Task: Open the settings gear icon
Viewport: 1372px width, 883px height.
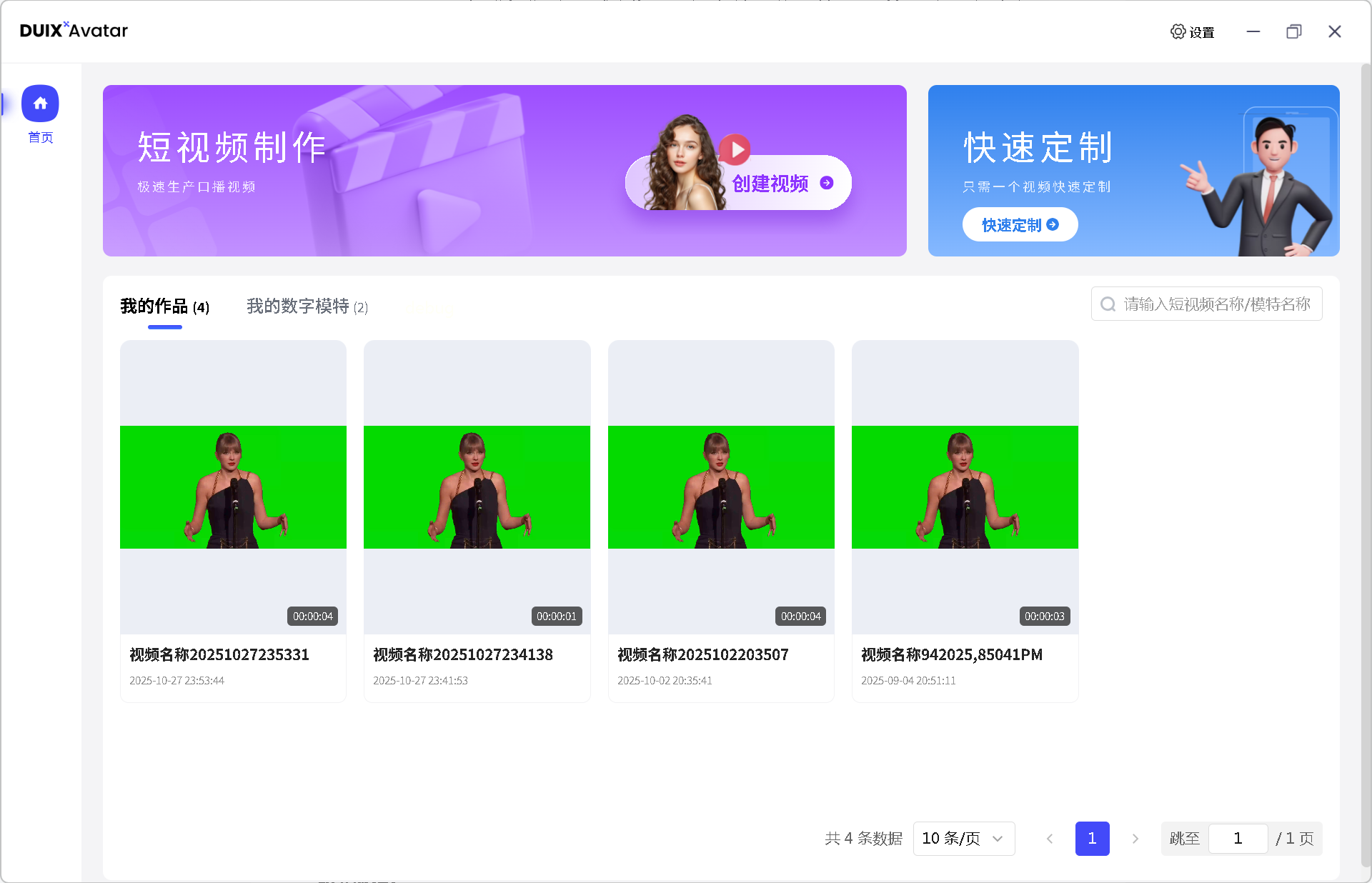Action: click(1178, 31)
